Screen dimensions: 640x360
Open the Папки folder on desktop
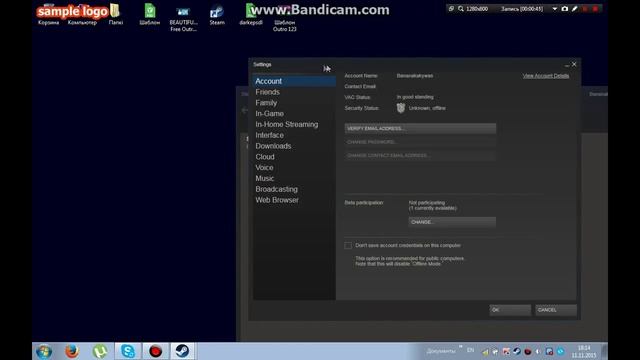(x=116, y=15)
